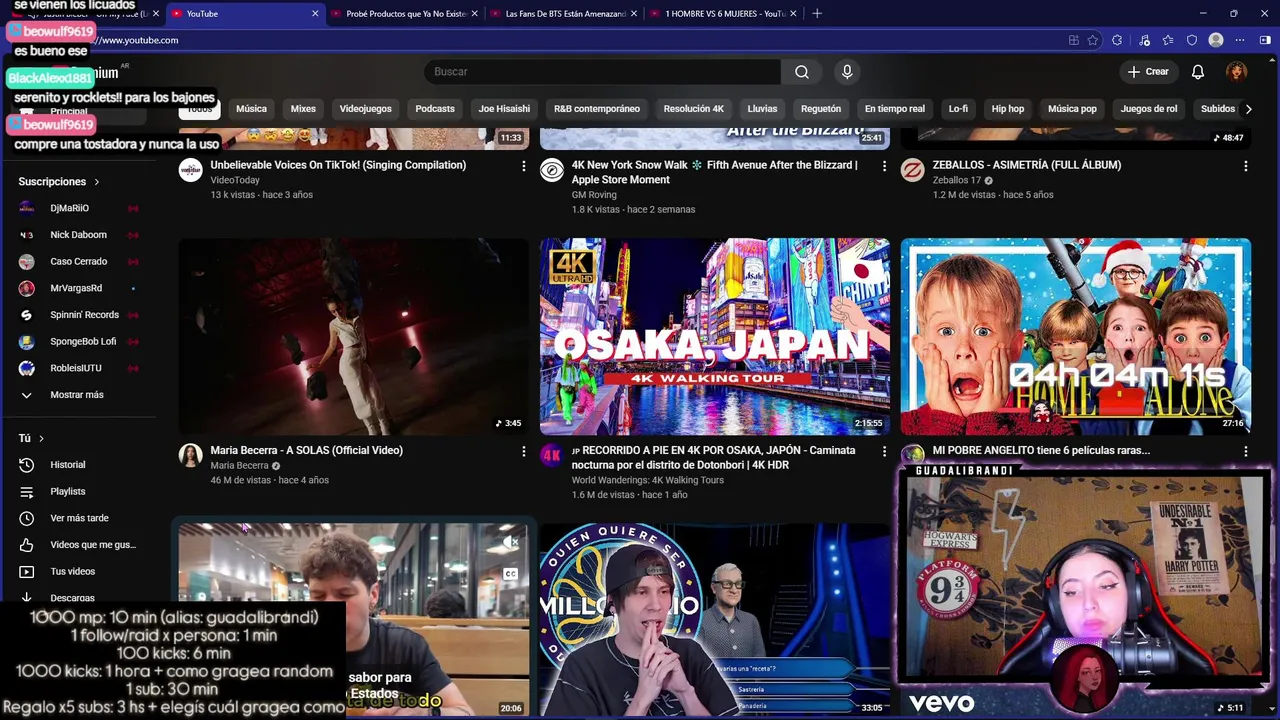Open the browser media control icon

tap(1142, 40)
